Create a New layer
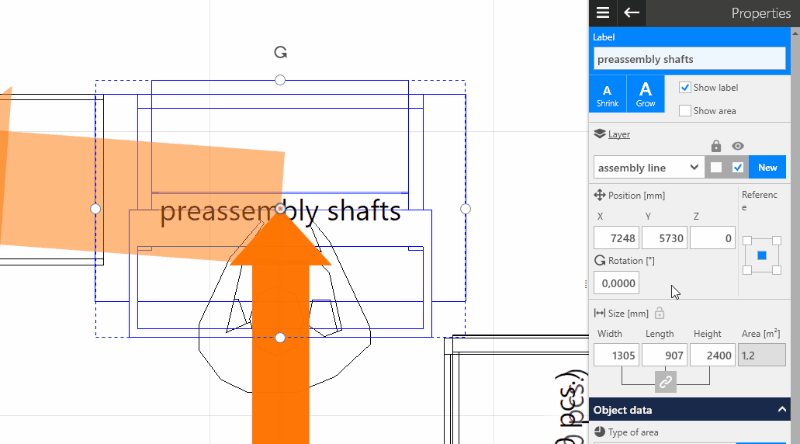The width and height of the screenshot is (800, 444). [767, 167]
